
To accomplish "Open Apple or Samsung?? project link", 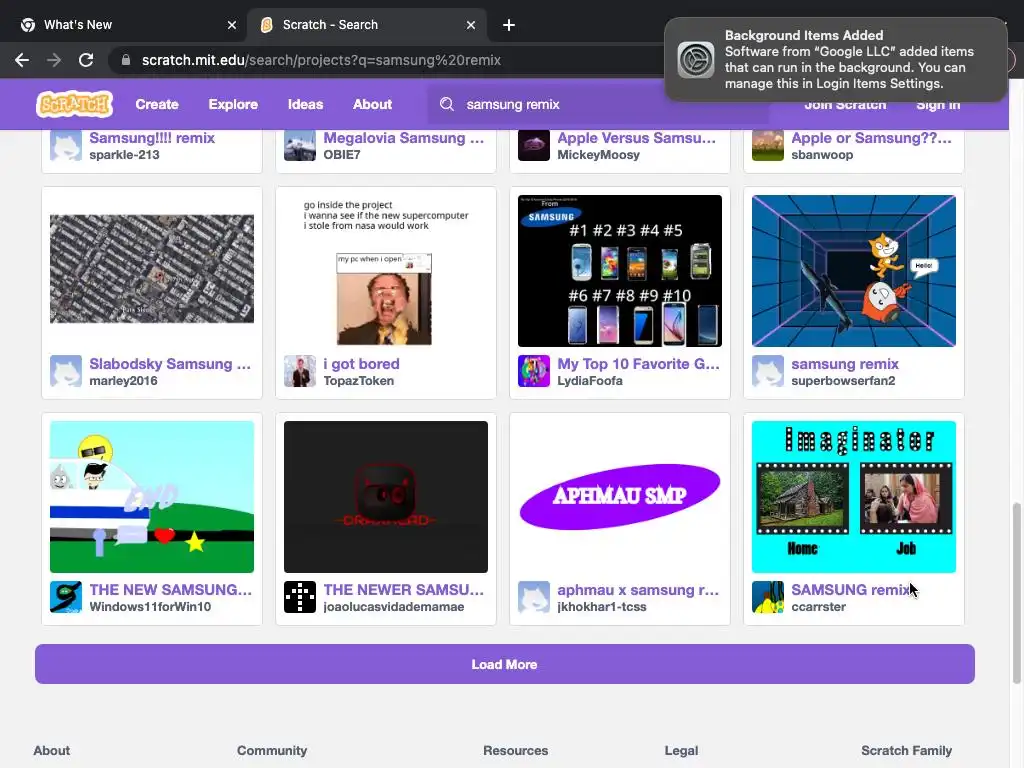I will [x=871, y=138].
